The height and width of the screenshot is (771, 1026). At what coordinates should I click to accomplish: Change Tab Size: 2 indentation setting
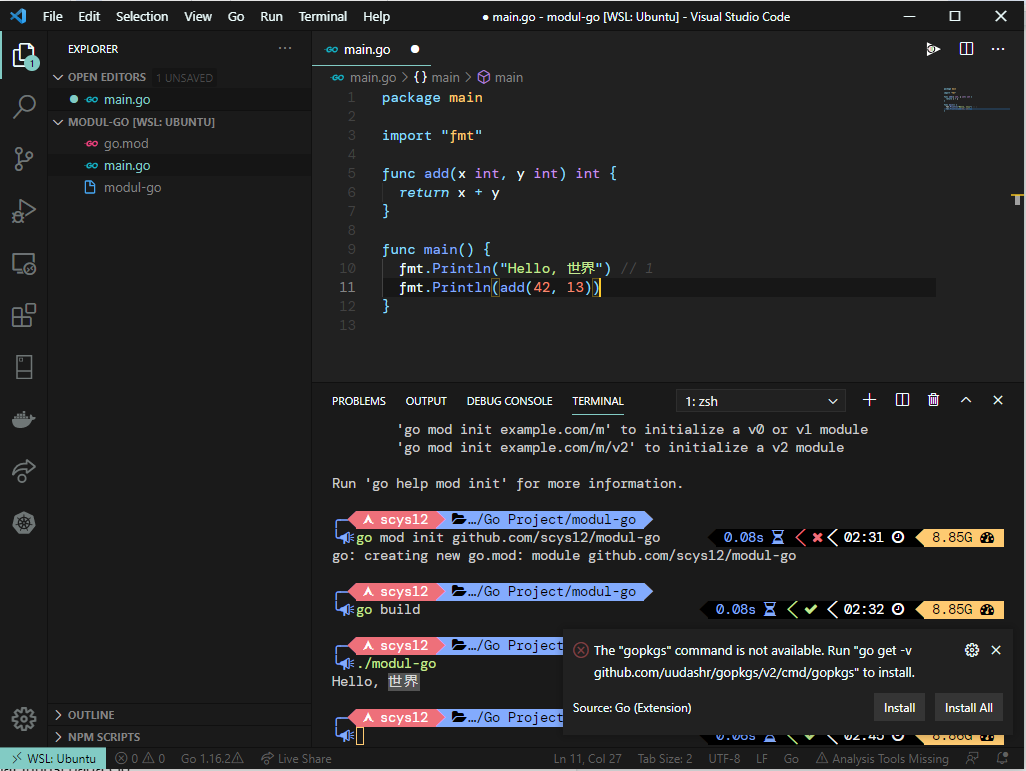665,759
